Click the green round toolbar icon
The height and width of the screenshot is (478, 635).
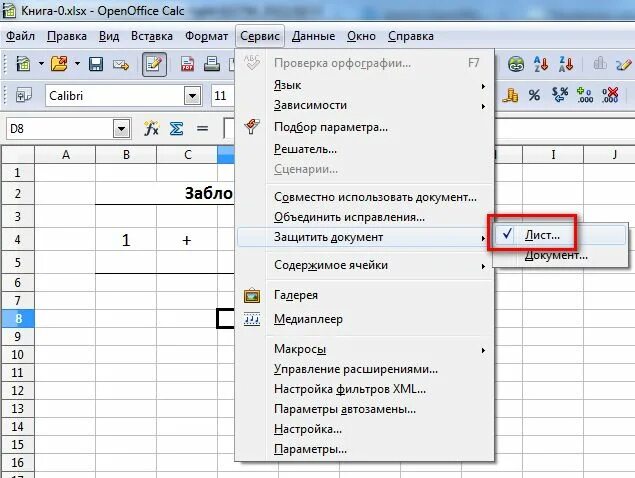click(516, 64)
